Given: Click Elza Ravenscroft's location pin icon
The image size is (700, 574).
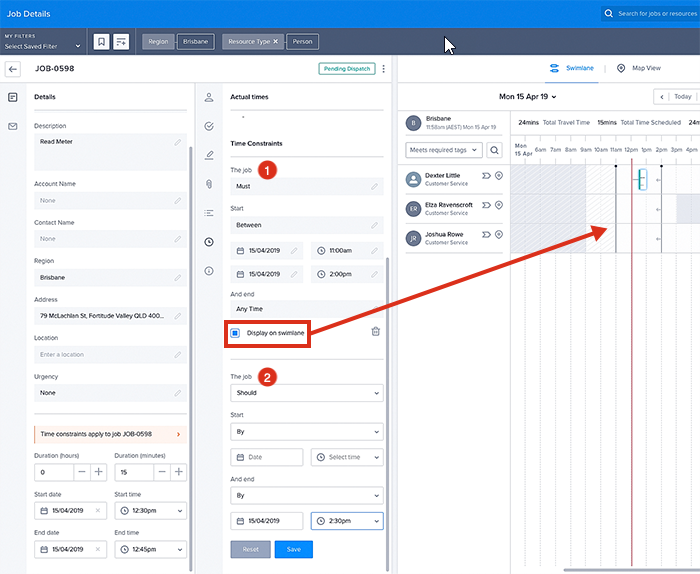Looking at the screenshot, I should tap(499, 205).
